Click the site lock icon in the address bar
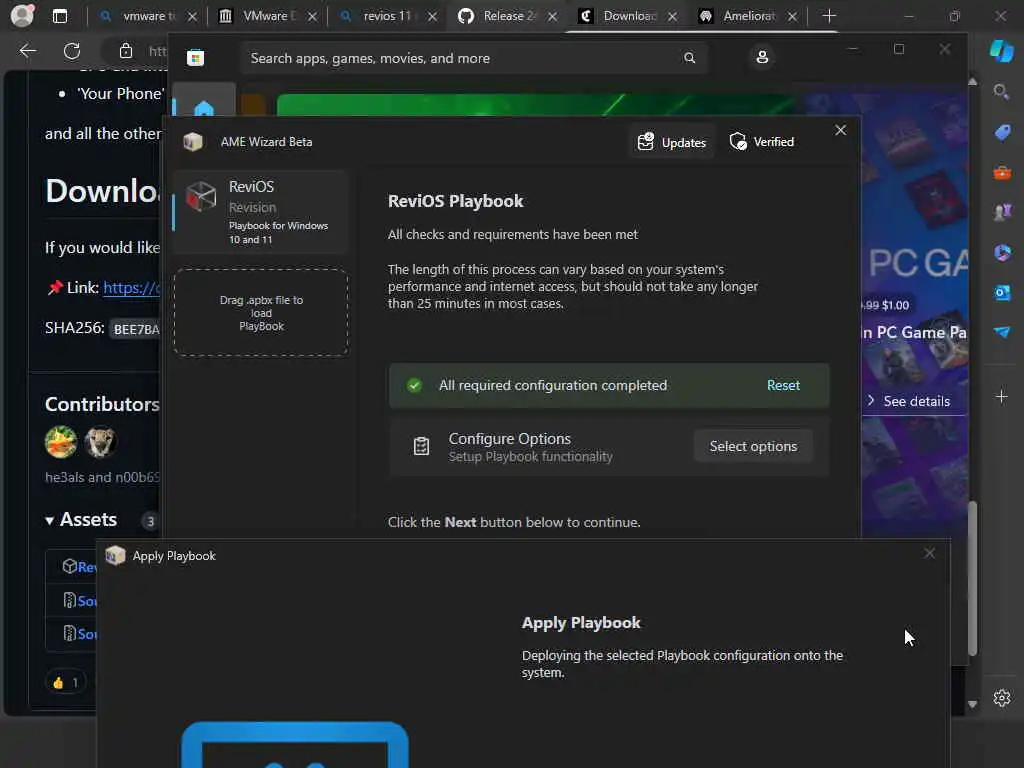1024x768 pixels. [126, 51]
